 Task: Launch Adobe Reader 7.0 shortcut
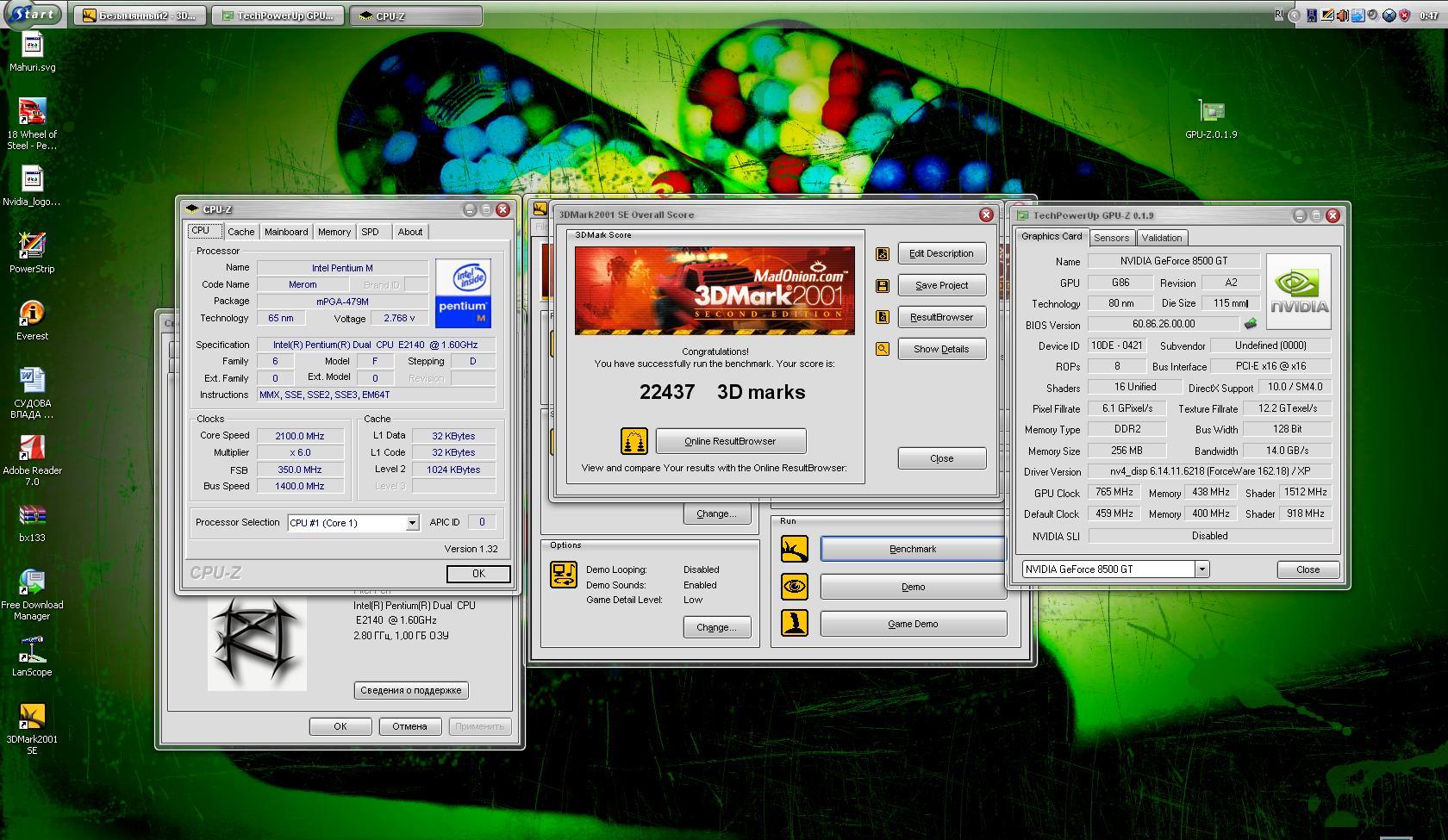pyautogui.click(x=32, y=459)
